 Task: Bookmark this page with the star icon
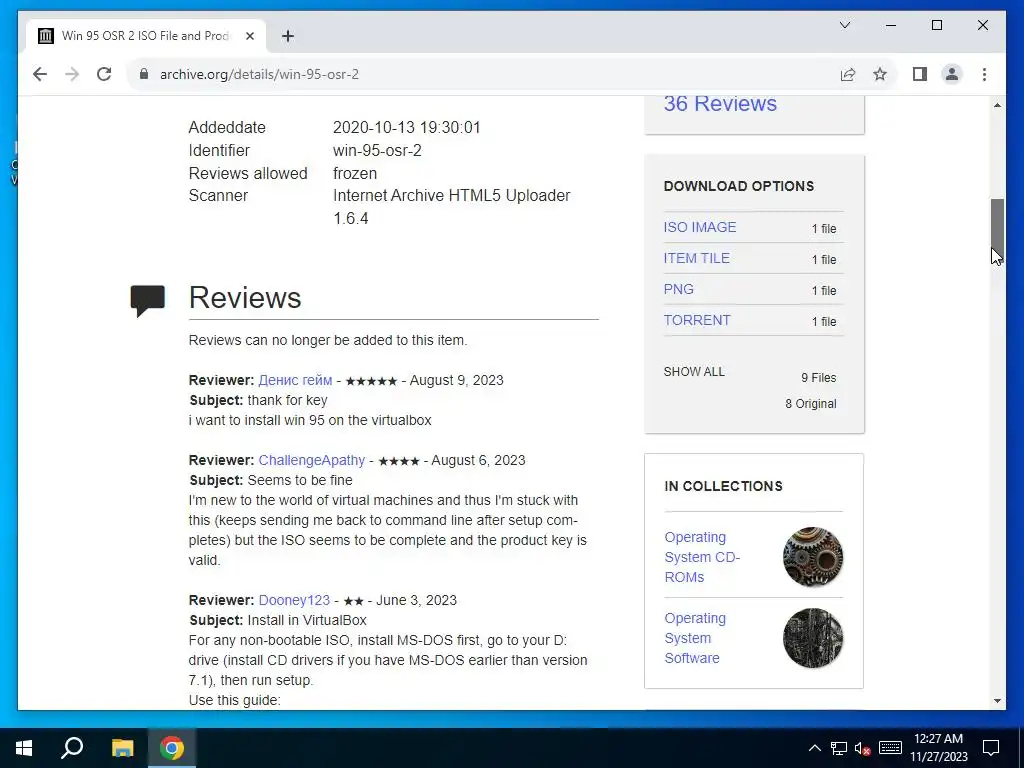point(880,74)
